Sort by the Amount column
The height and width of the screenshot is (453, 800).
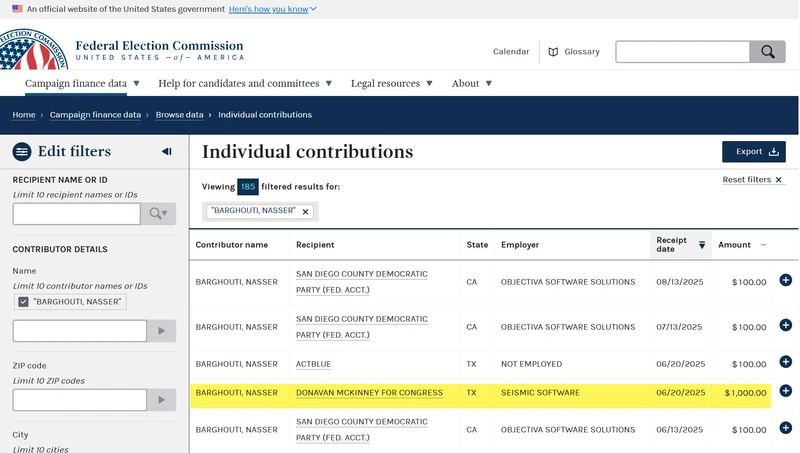click(742, 245)
